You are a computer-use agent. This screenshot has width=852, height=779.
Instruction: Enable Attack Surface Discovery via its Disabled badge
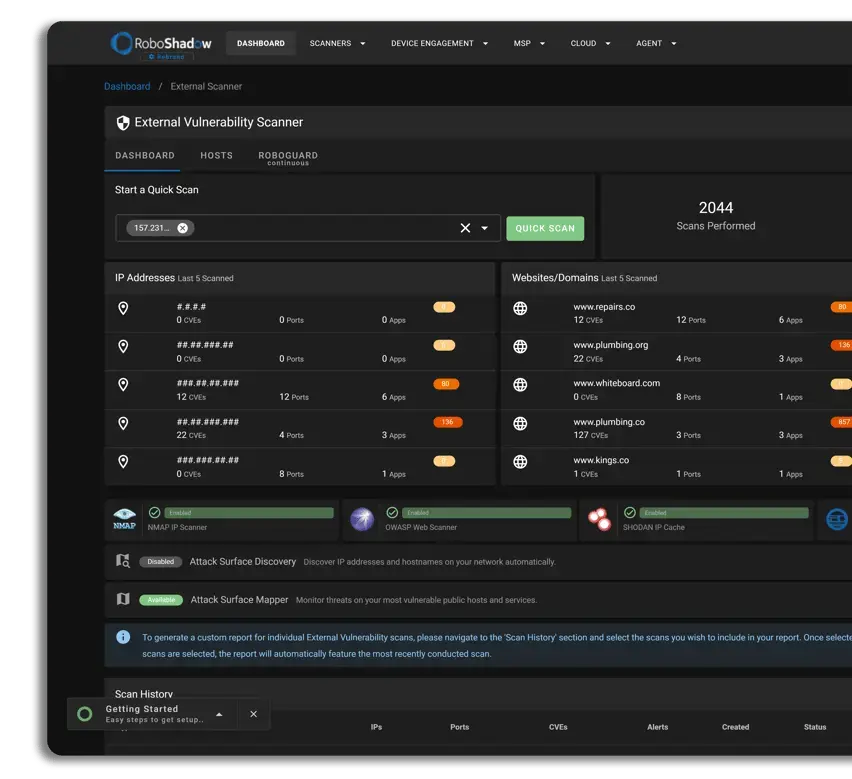click(x=161, y=562)
